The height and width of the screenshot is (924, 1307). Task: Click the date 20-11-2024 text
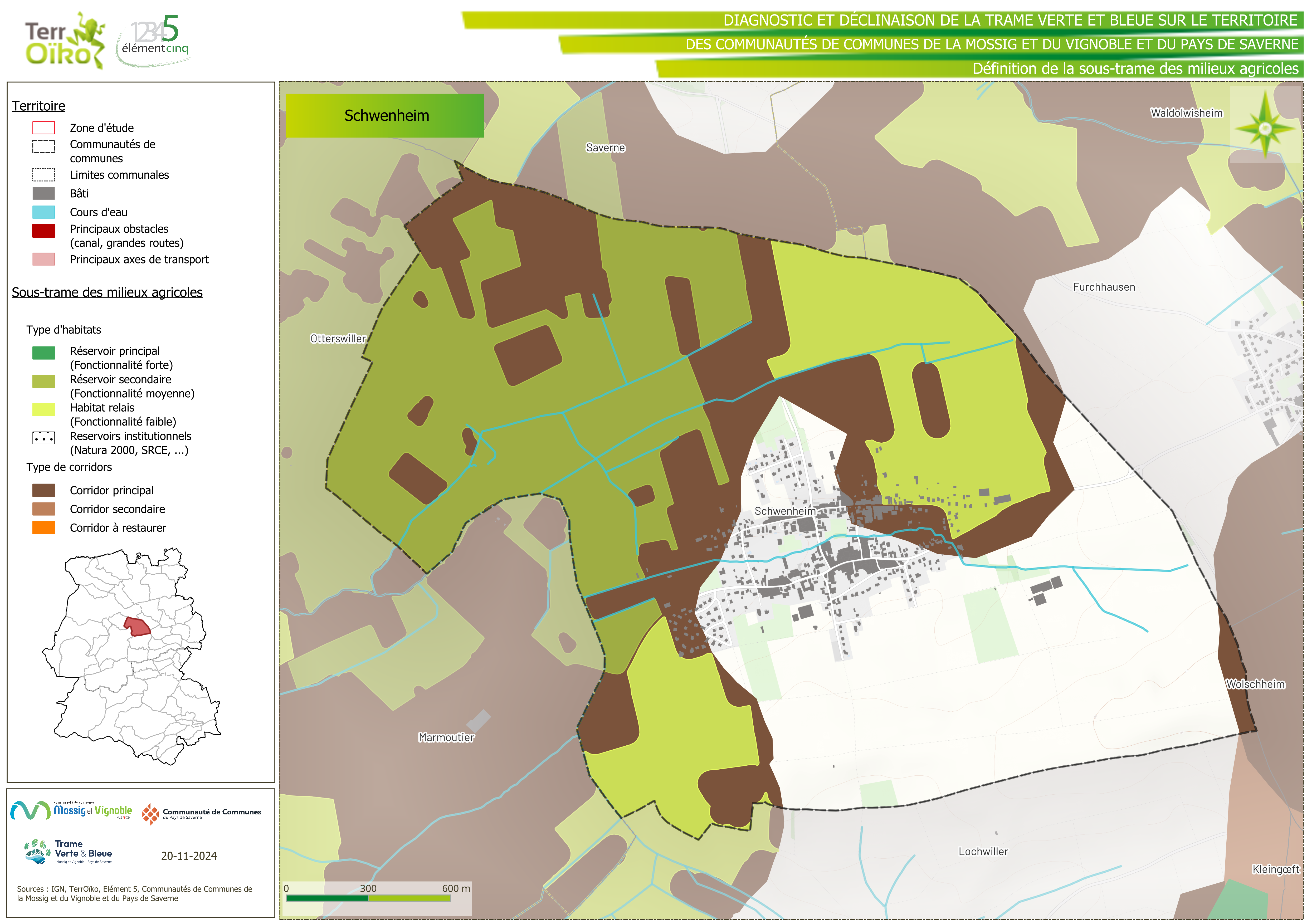pyautogui.click(x=188, y=856)
